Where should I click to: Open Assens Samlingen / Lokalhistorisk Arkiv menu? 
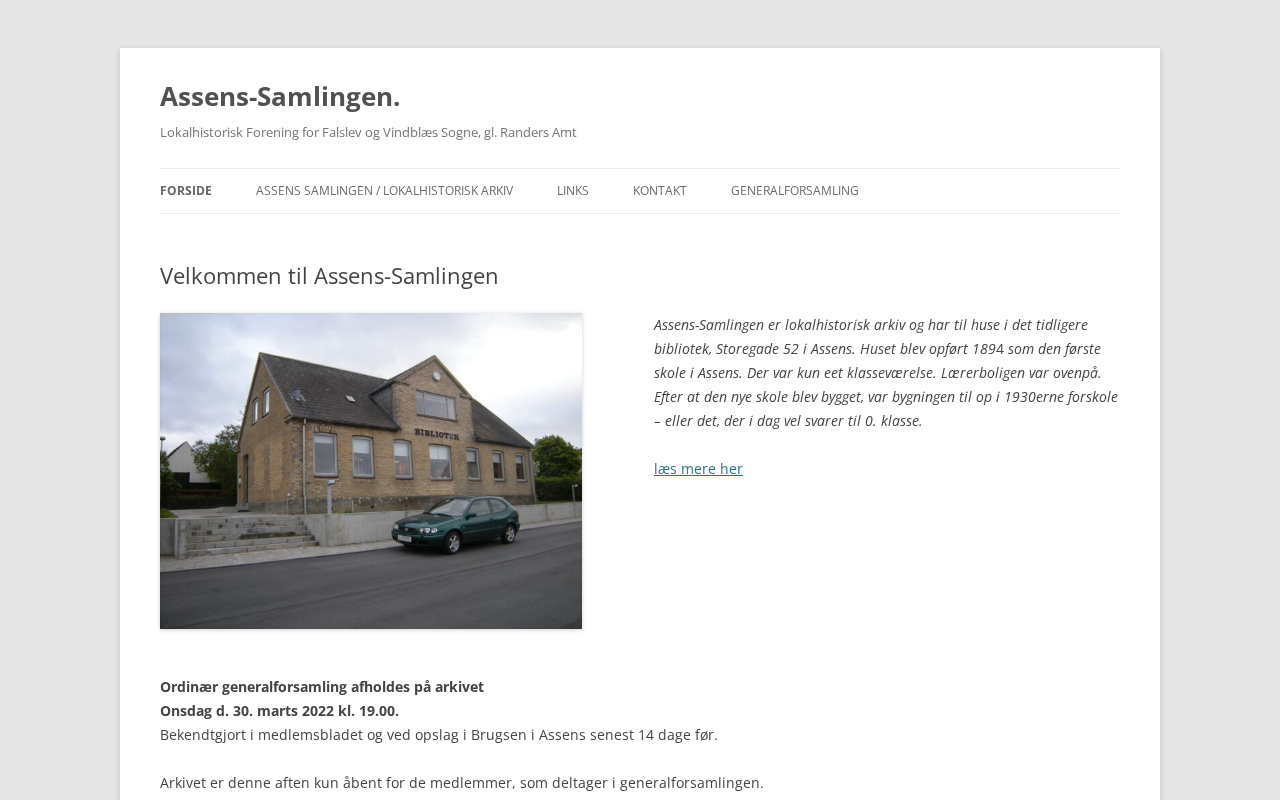(x=384, y=190)
